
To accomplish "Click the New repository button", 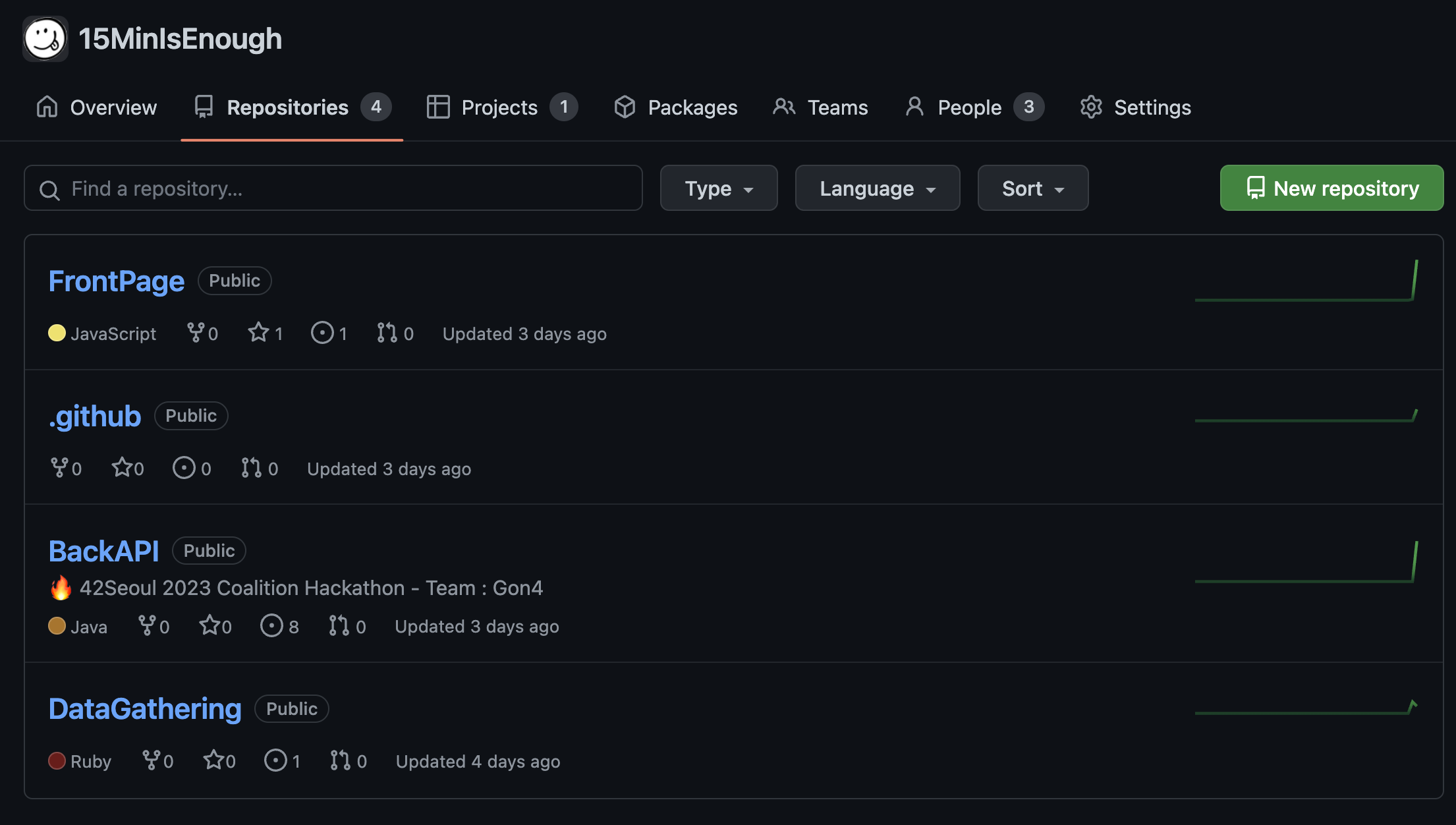I will (1331, 188).
